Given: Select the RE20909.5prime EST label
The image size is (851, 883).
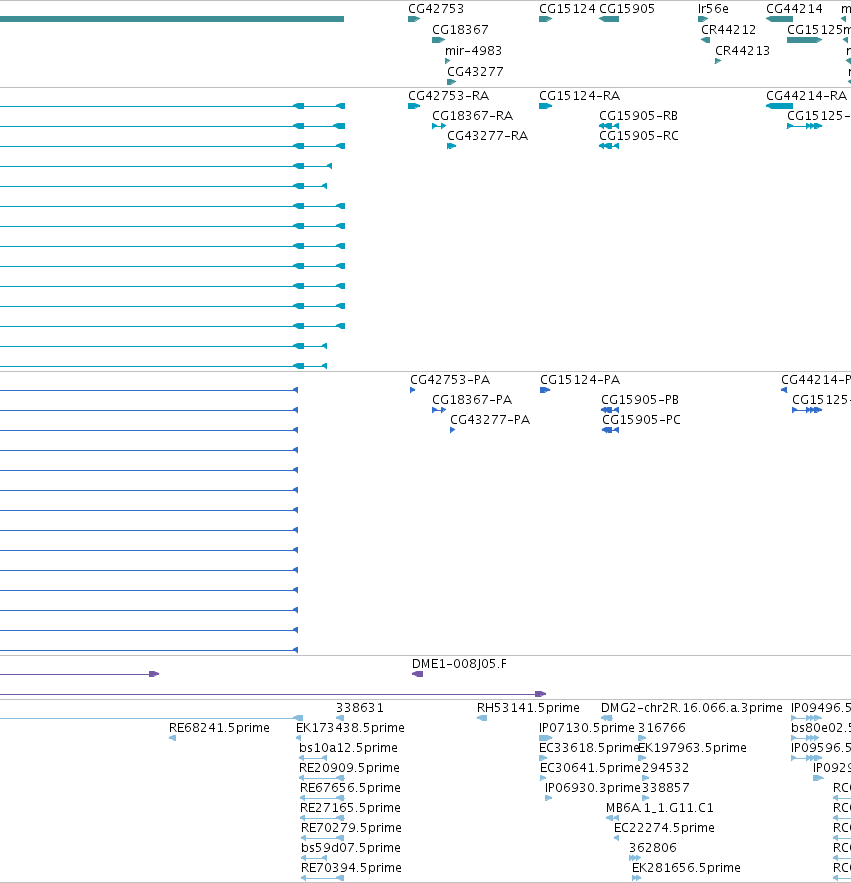Looking at the screenshot, I should tap(350, 768).
